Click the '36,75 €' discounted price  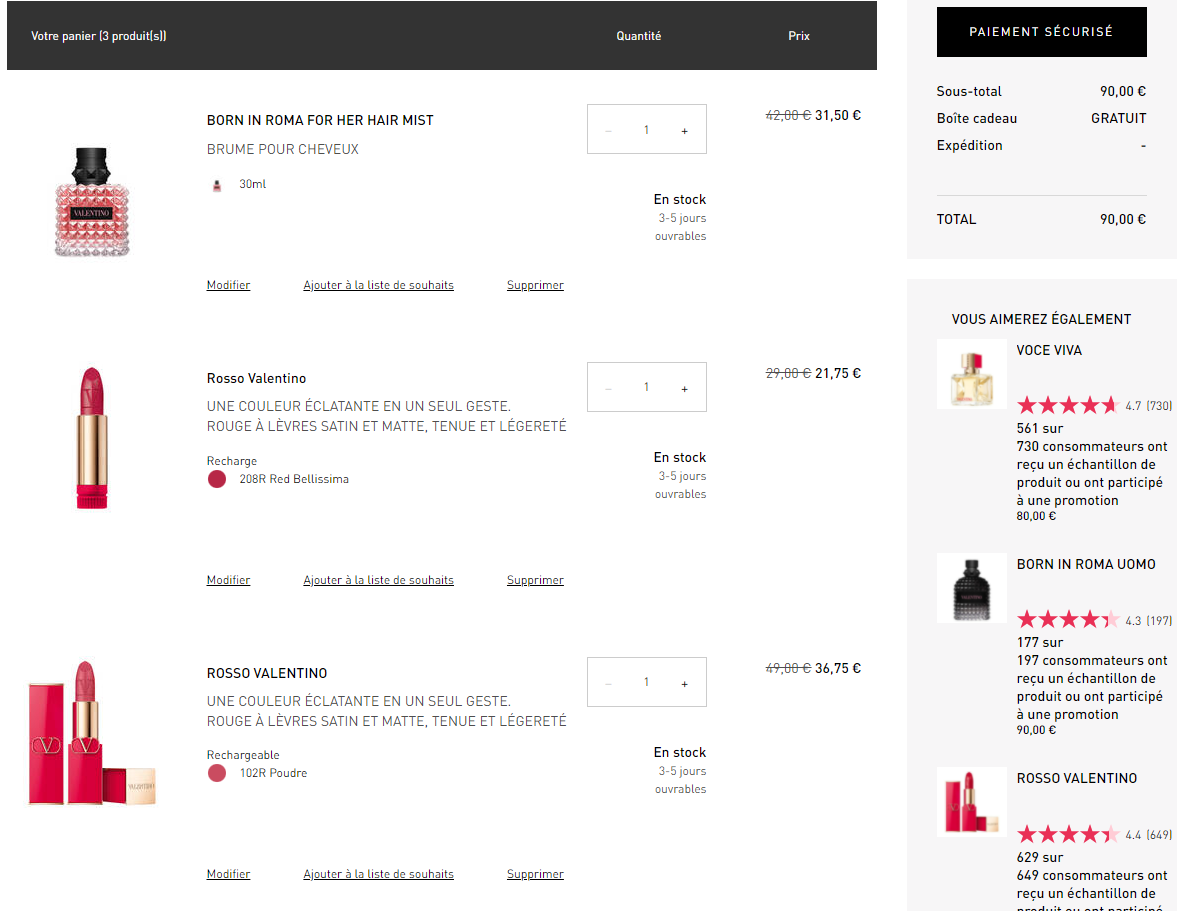pyautogui.click(x=838, y=668)
